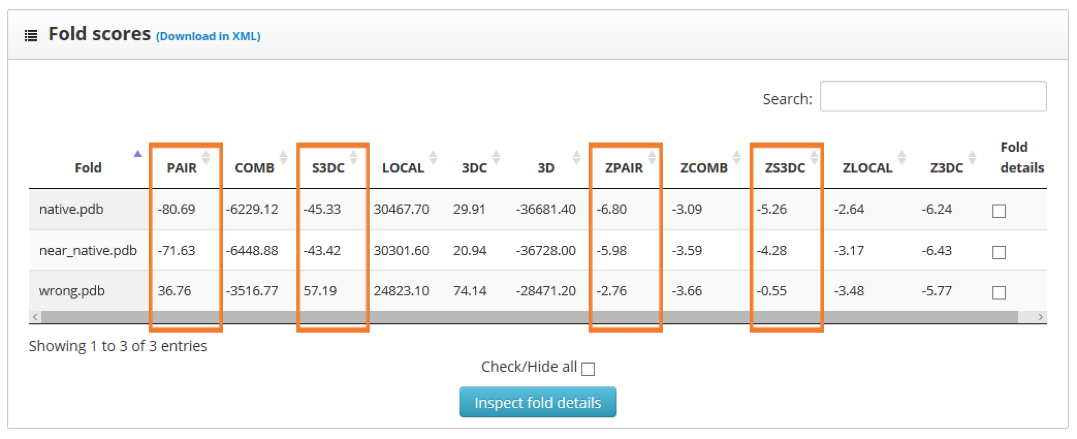Sort table by PAIR column arrows
The width and height of the screenshot is (1077, 439).
pyautogui.click(x=205, y=158)
